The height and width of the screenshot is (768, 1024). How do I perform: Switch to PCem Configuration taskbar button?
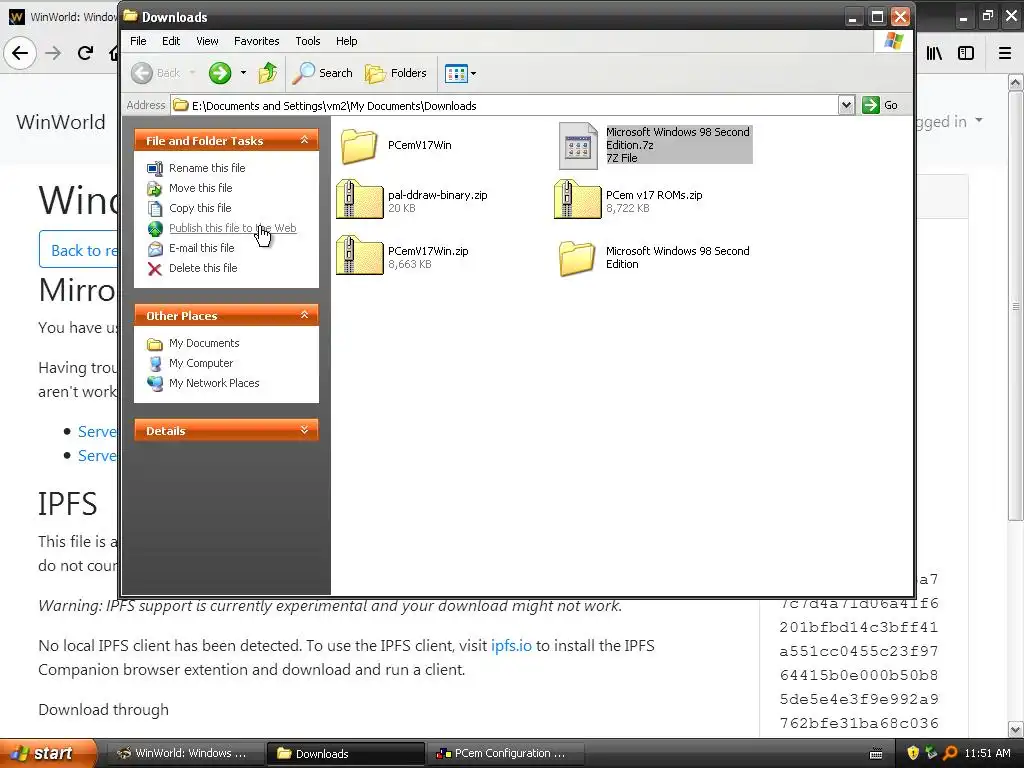coord(504,753)
